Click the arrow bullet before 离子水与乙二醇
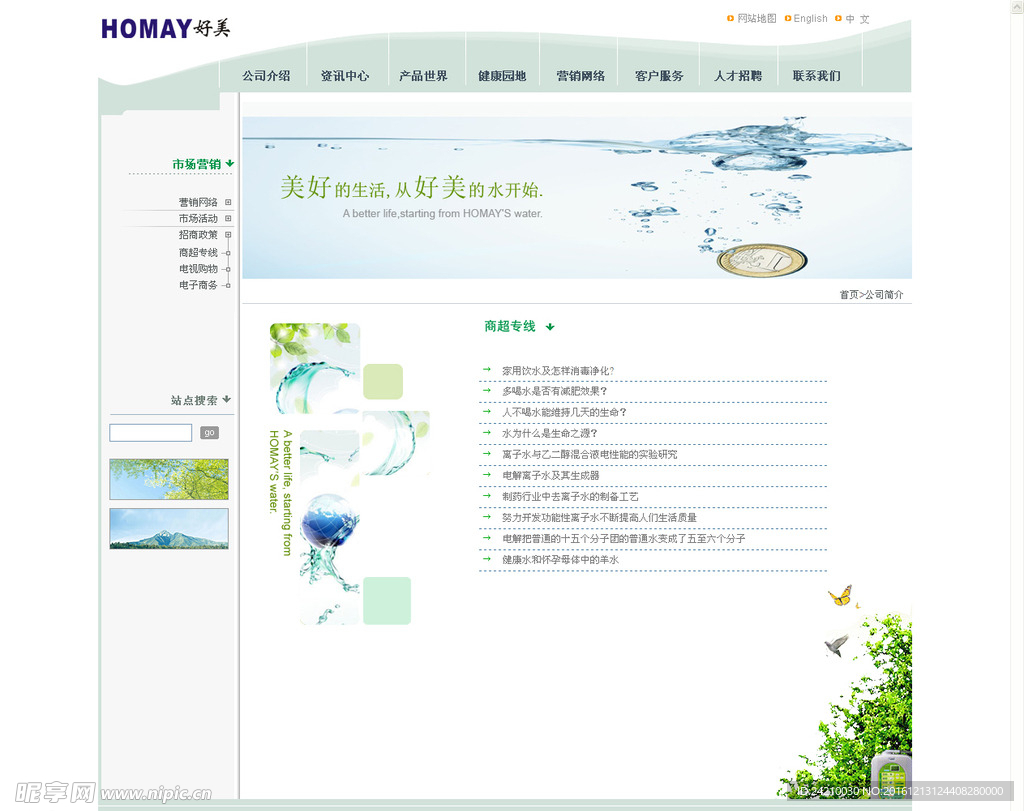1024x811 pixels. tap(487, 453)
